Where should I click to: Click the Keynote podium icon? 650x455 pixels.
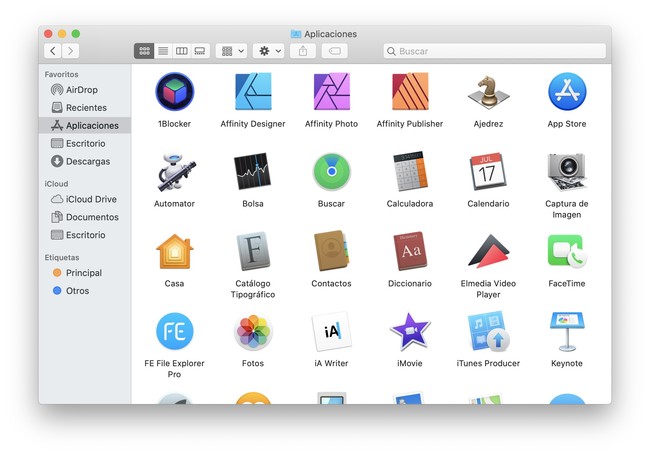(567, 332)
